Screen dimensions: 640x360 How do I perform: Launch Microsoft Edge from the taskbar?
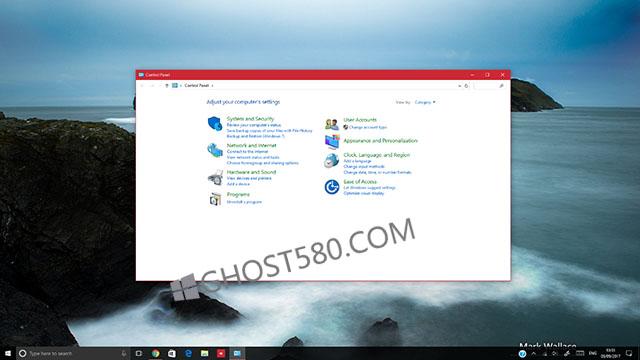[188, 353]
